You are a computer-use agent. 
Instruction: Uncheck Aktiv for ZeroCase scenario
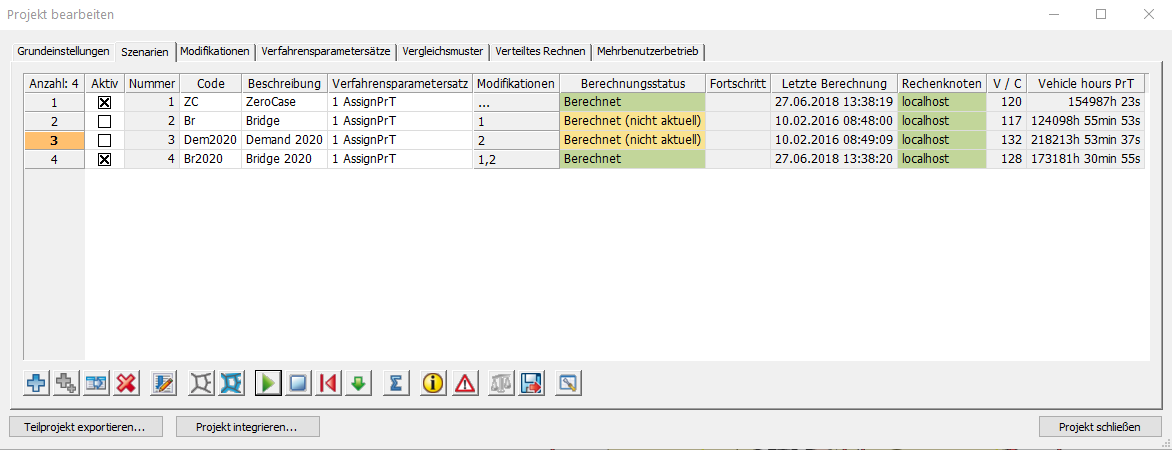(x=104, y=102)
